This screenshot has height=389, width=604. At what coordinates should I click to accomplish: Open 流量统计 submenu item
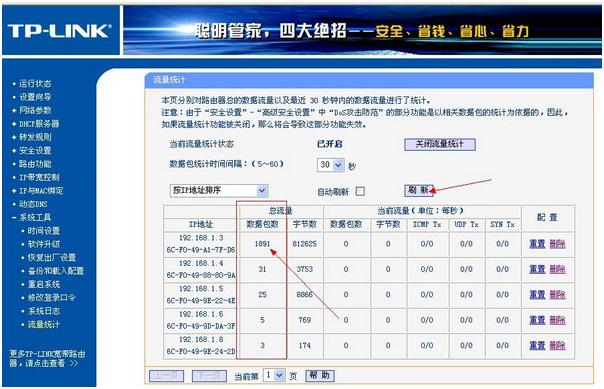[x=44, y=324]
